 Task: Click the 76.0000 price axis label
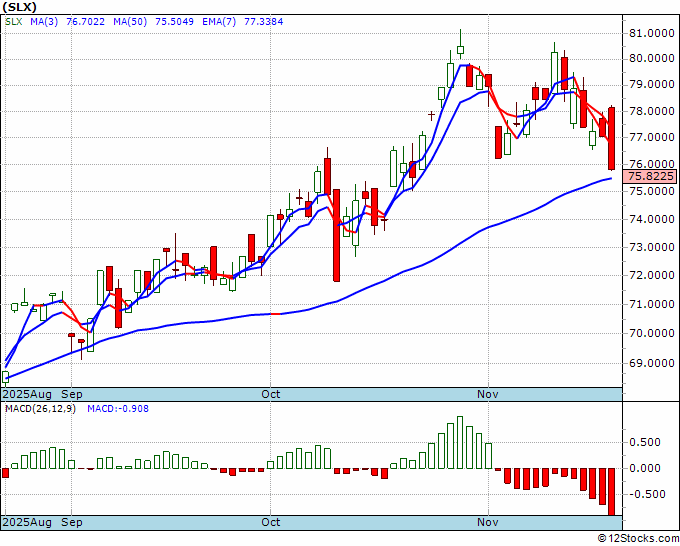click(651, 164)
